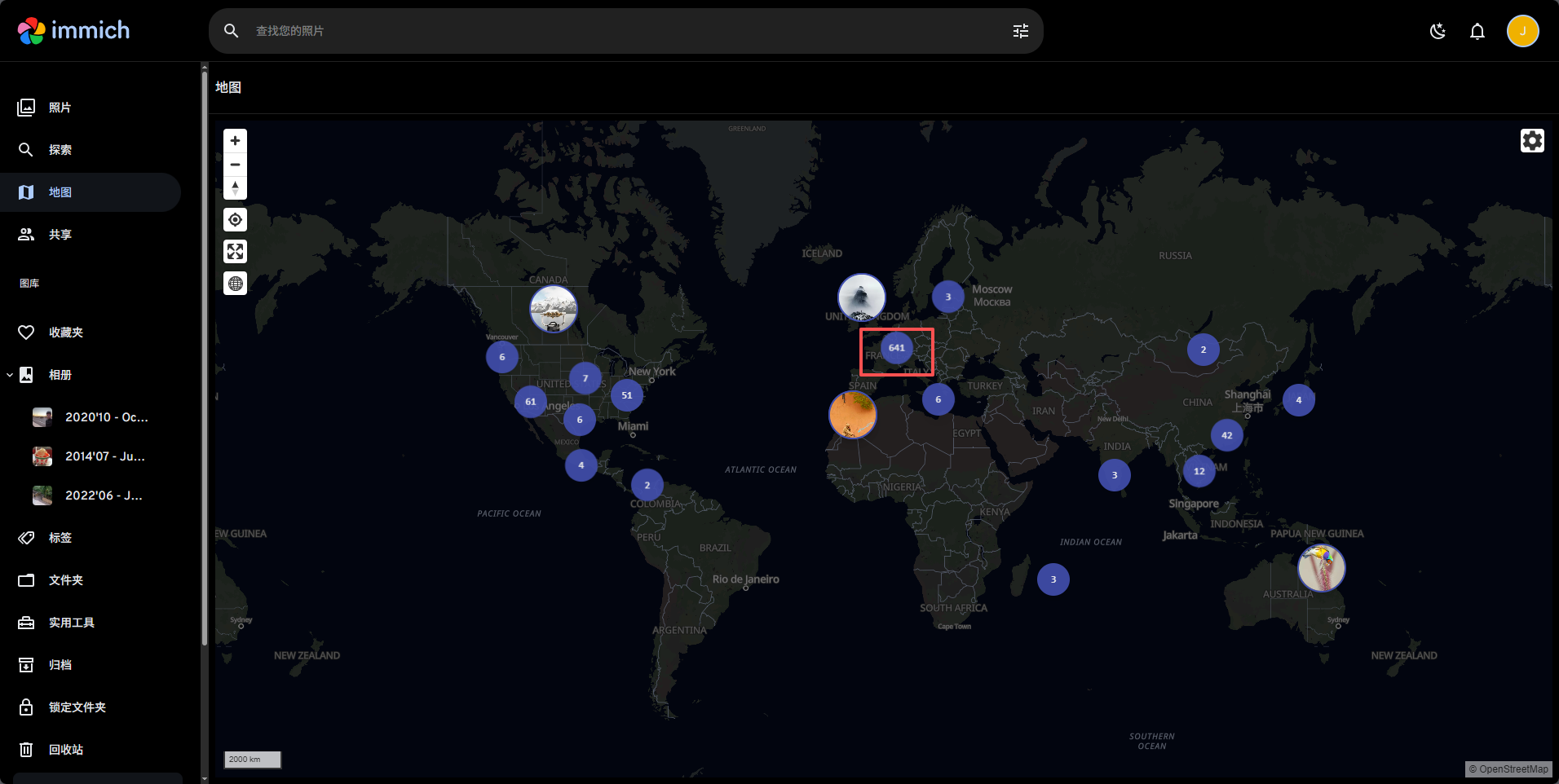The image size is (1559, 784).
Task: Open the 61 cluster near Los Angeles
Action: (x=531, y=402)
